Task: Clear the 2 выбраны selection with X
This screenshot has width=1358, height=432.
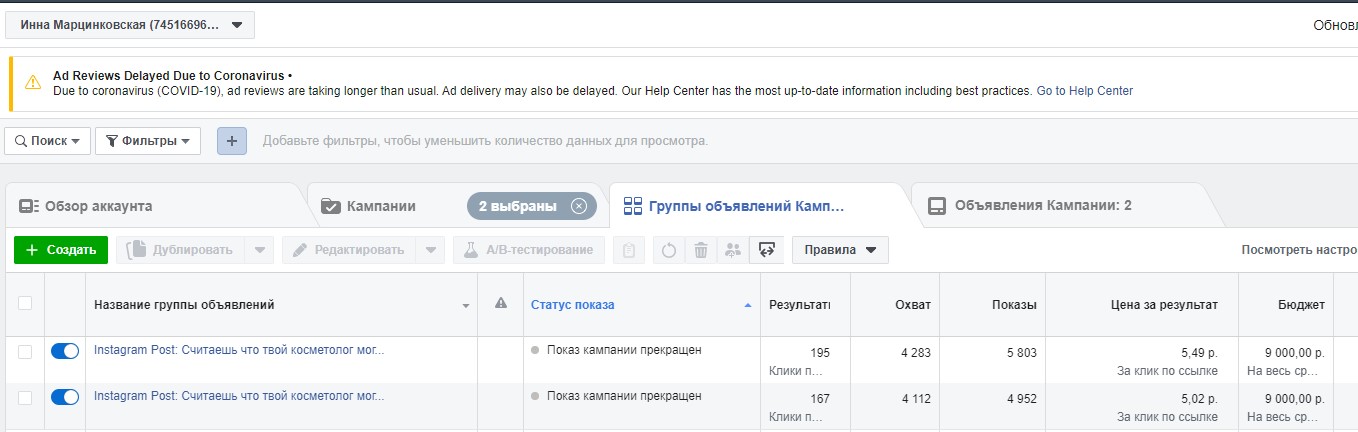Action: point(578,206)
